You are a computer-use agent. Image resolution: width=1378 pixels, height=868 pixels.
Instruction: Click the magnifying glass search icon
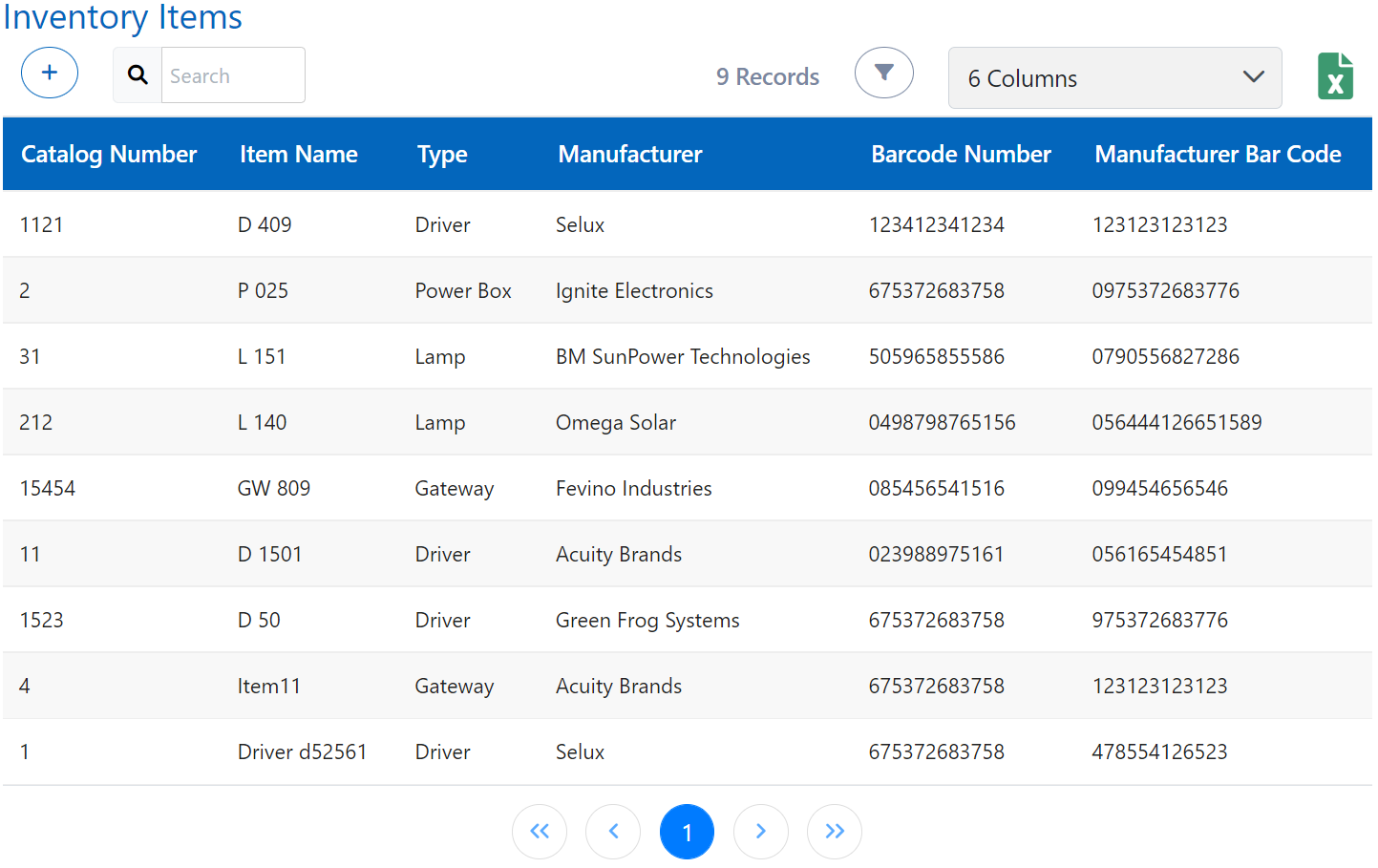point(138,75)
